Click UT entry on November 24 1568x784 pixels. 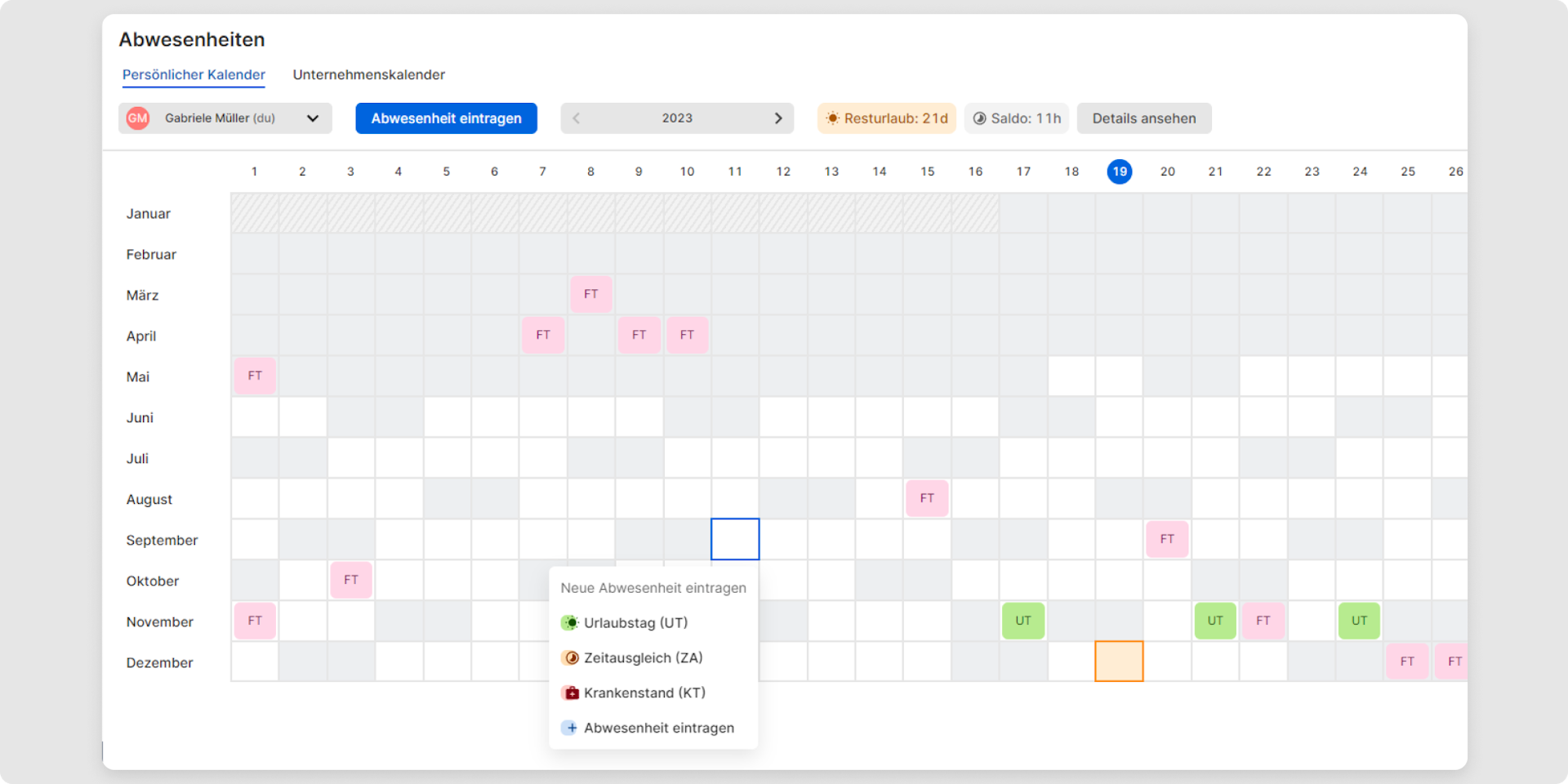click(x=1360, y=621)
